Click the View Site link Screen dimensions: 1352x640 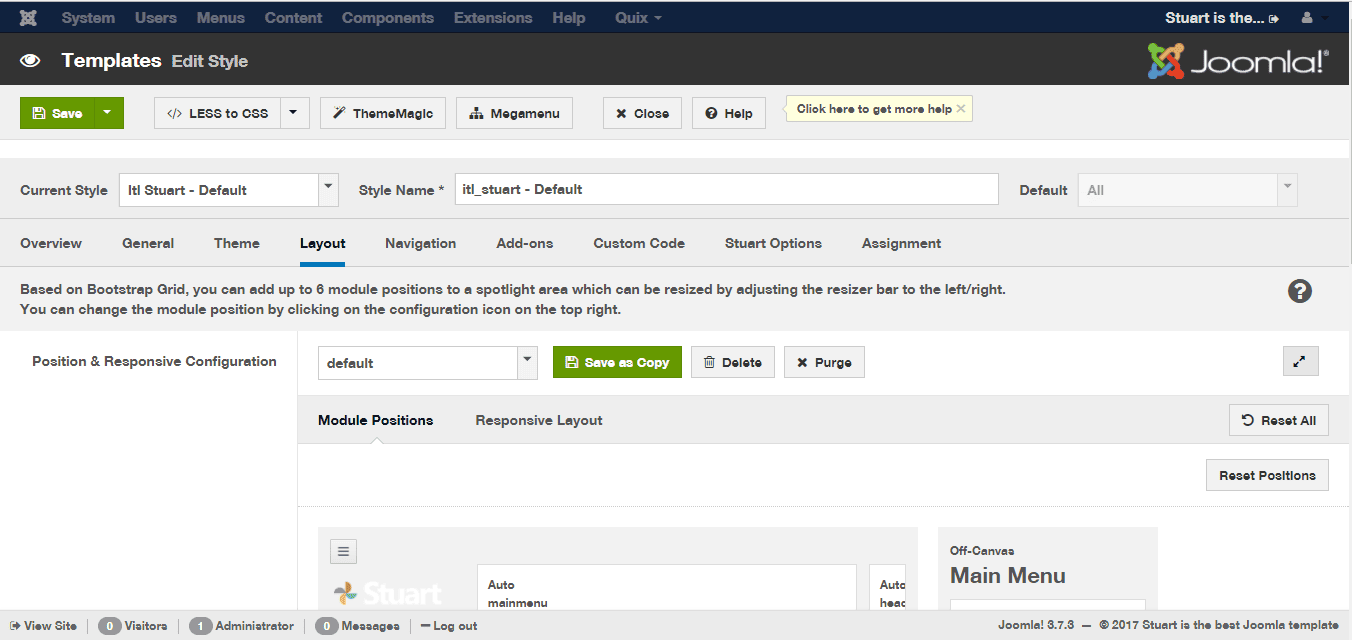click(44, 626)
